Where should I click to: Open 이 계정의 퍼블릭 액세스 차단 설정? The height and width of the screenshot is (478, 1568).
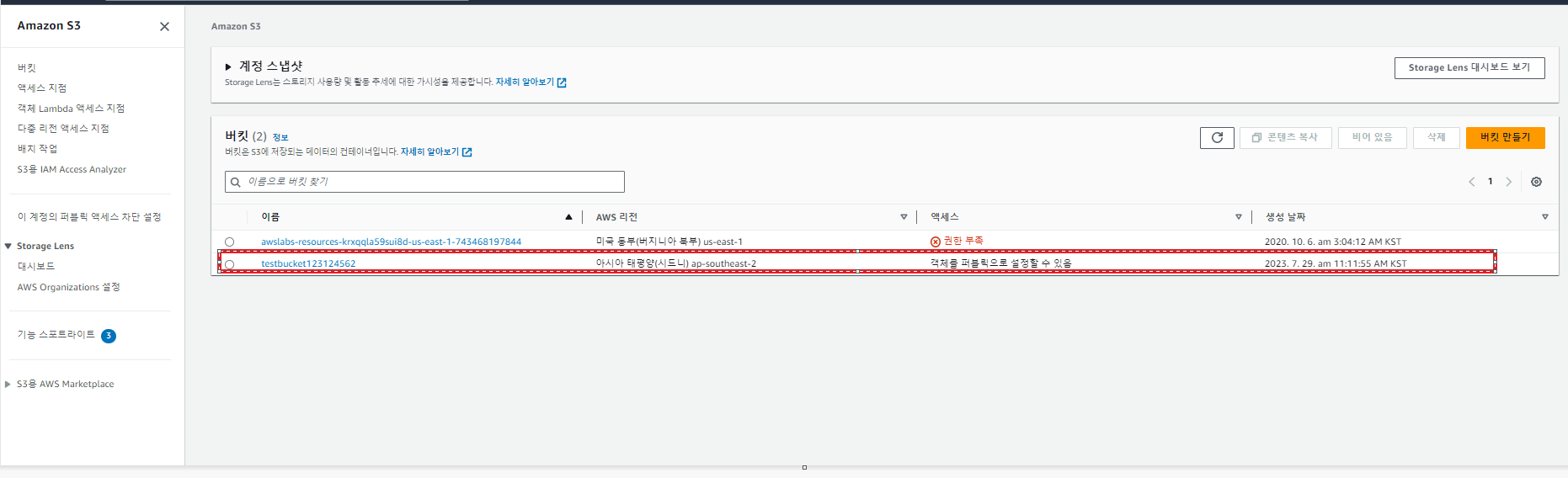[x=89, y=217]
